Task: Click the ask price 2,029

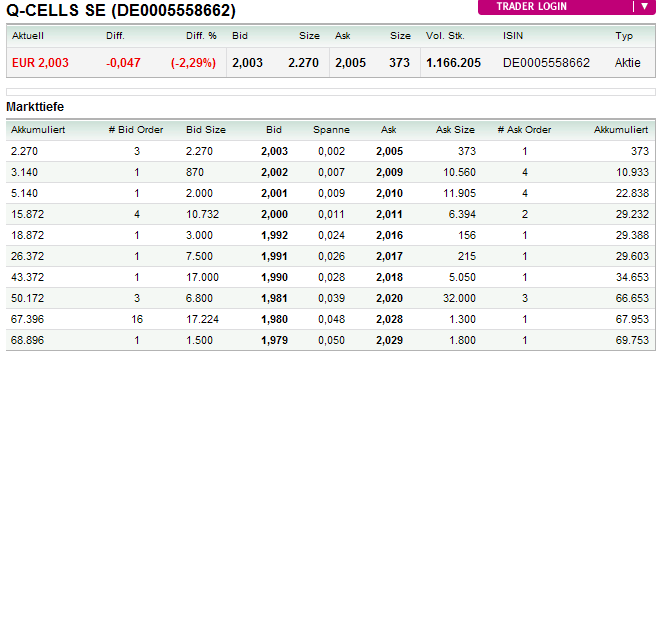Action: coord(389,340)
